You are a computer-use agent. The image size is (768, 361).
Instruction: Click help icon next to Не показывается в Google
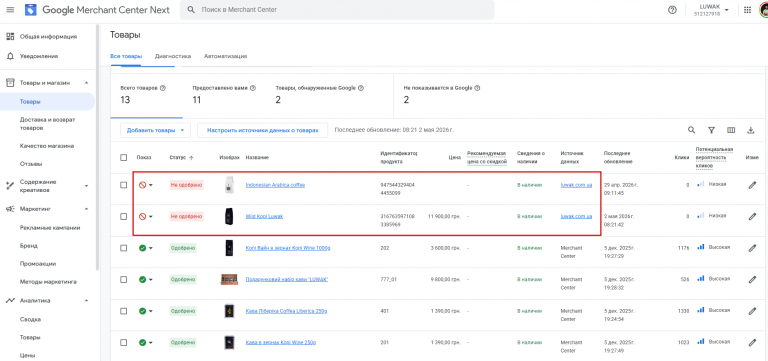[477, 88]
